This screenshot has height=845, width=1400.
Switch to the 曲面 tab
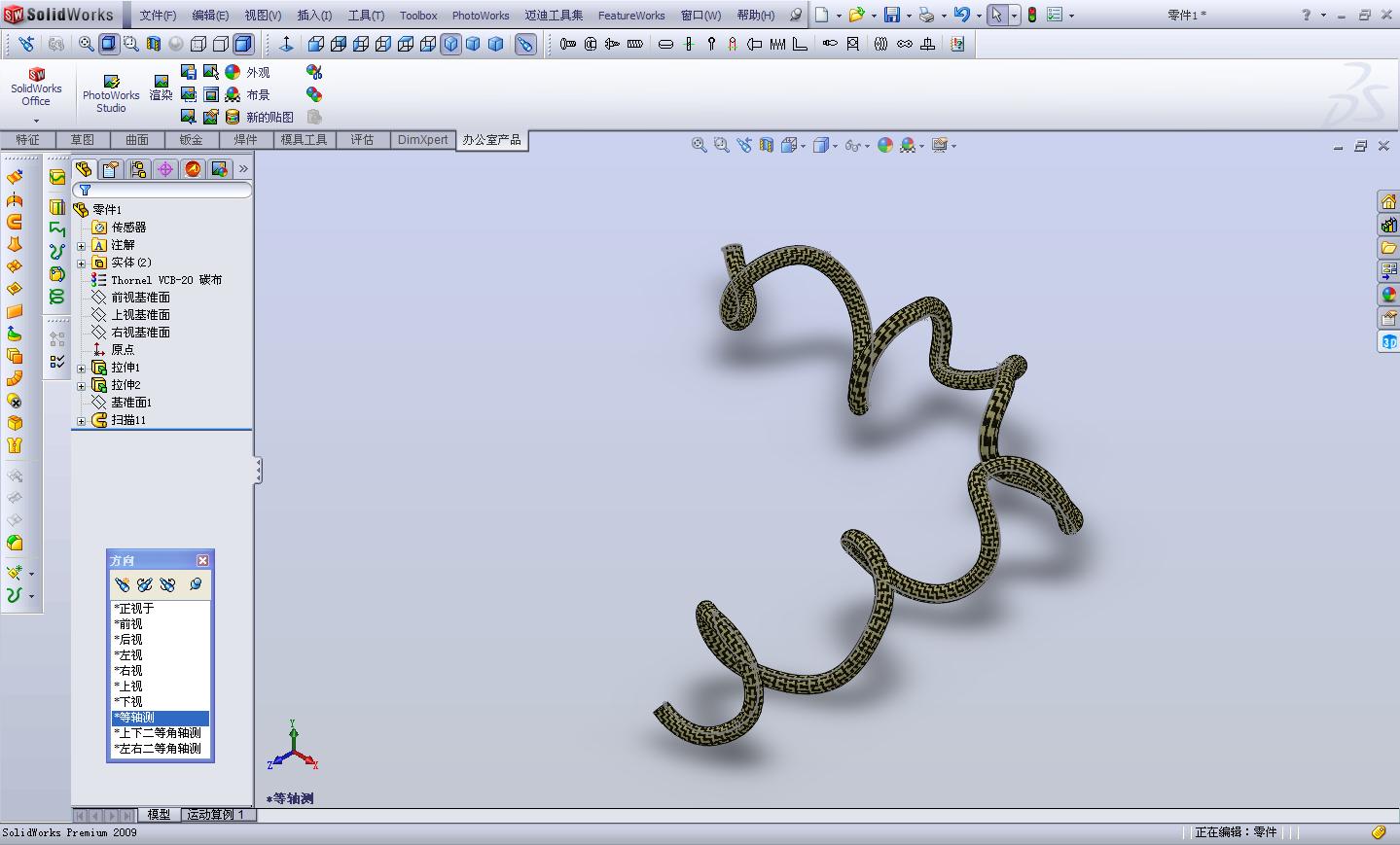137,140
